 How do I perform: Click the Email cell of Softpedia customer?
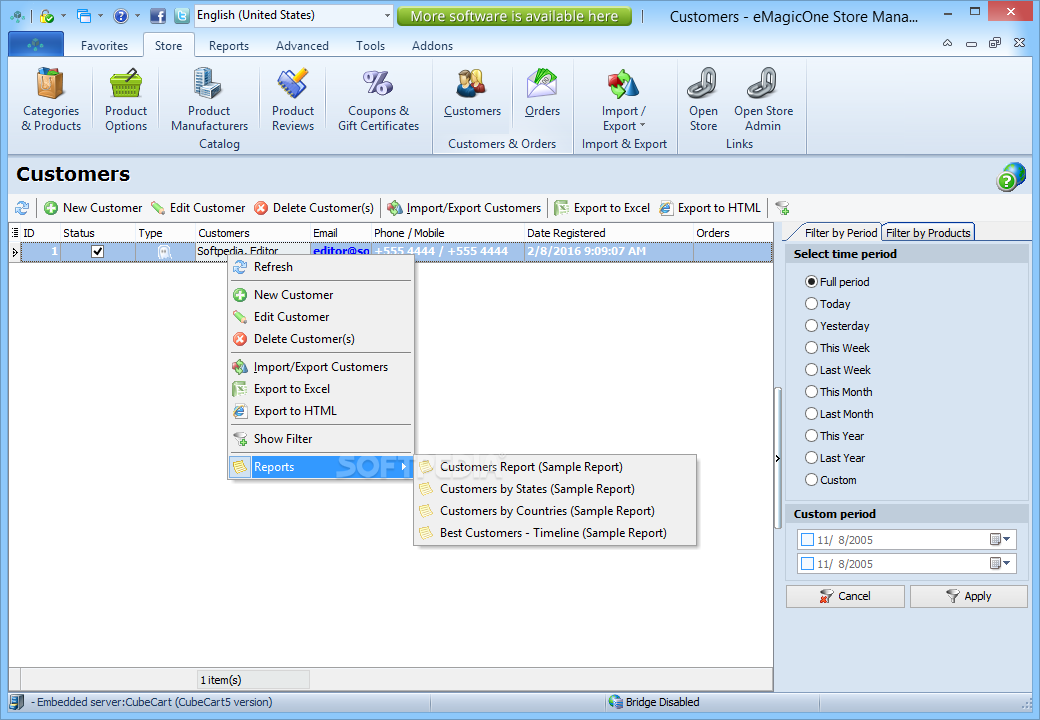click(x=340, y=251)
